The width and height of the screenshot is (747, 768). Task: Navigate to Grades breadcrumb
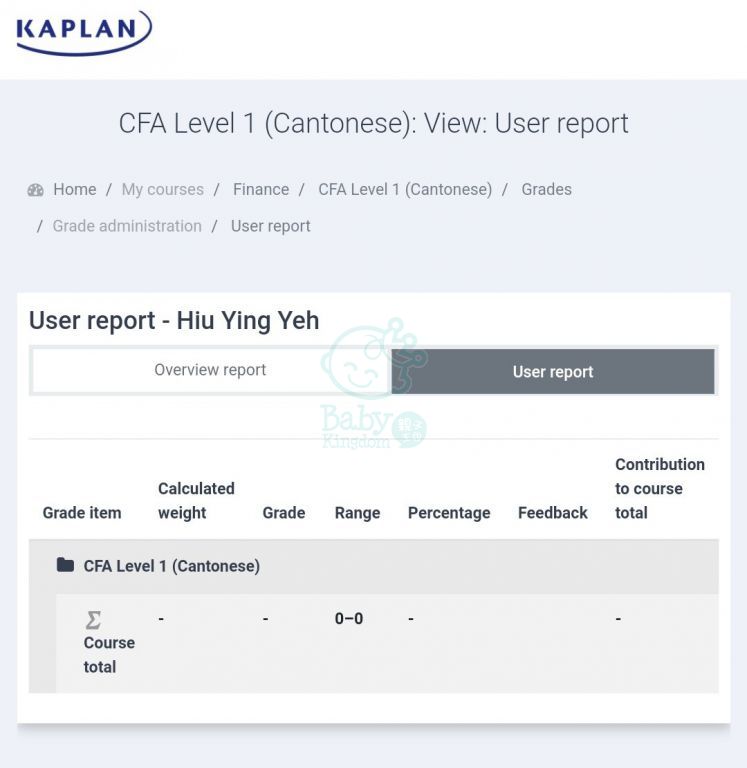click(x=546, y=189)
